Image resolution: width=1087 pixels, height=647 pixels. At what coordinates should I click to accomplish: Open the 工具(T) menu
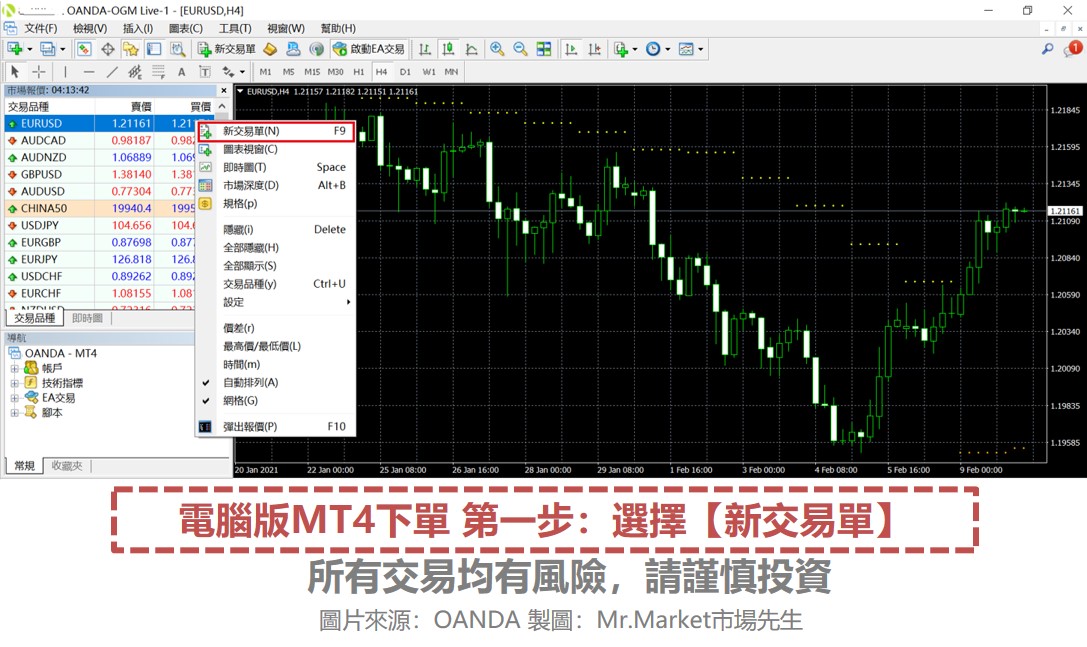(235, 28)
